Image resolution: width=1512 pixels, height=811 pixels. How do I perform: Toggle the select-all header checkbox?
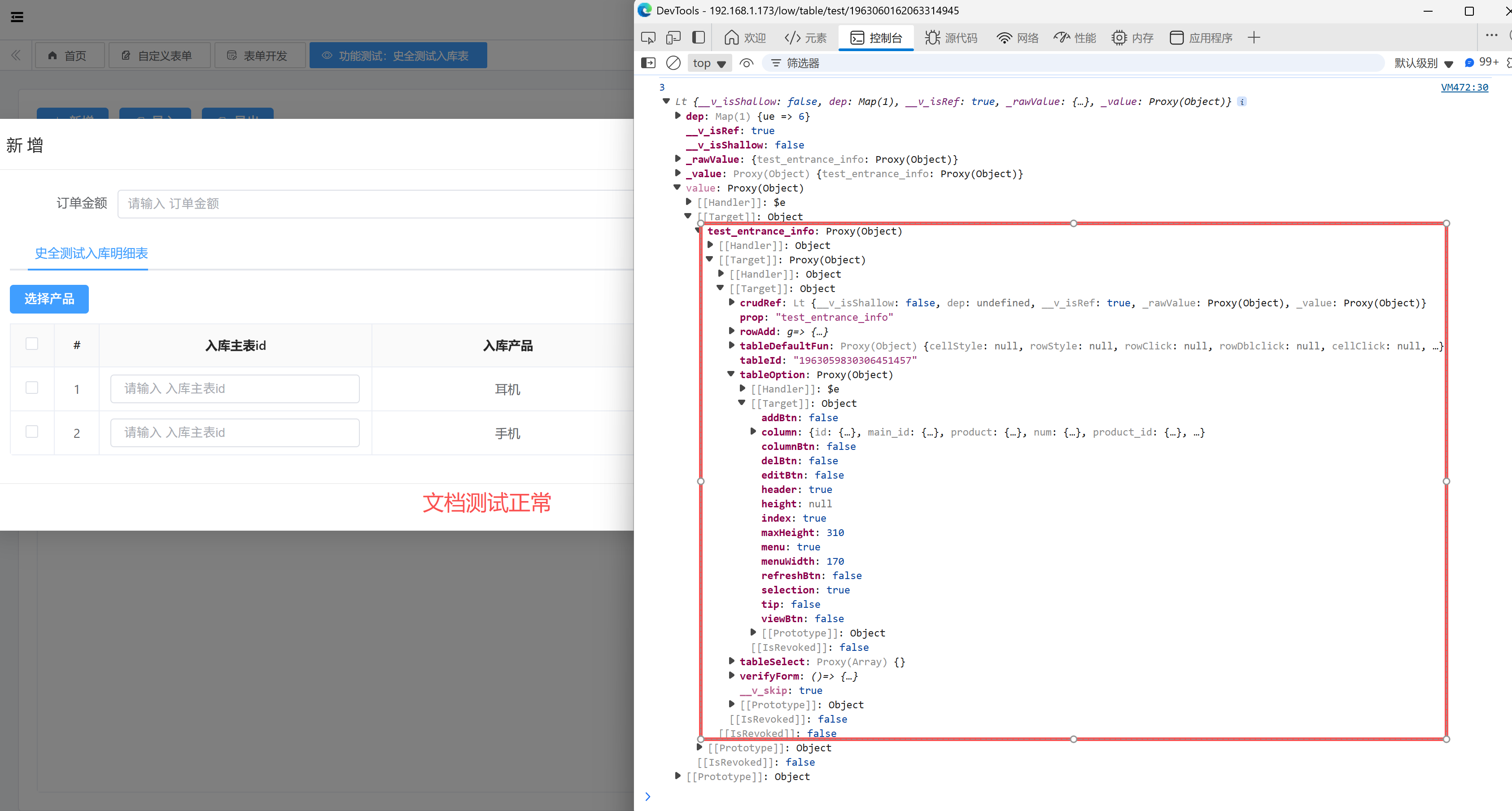[32, 343]
